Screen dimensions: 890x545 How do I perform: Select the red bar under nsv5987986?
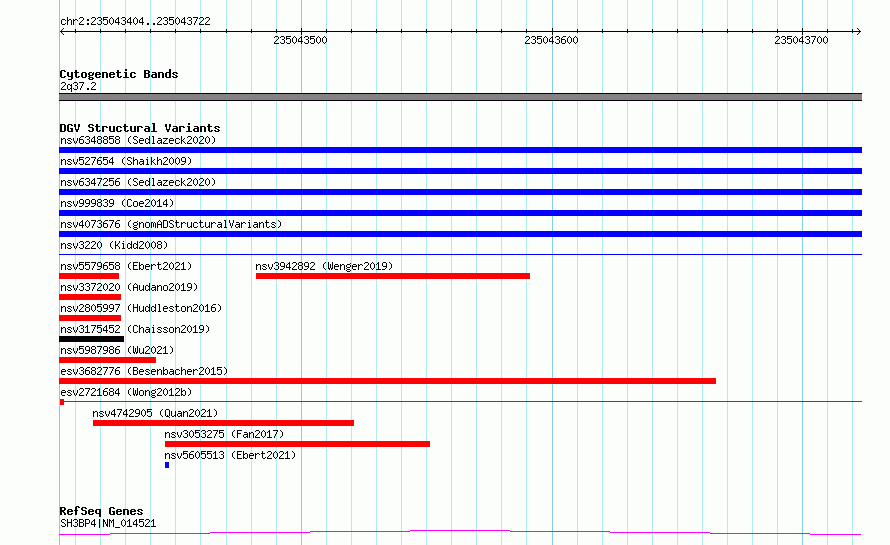coord(107,360)
